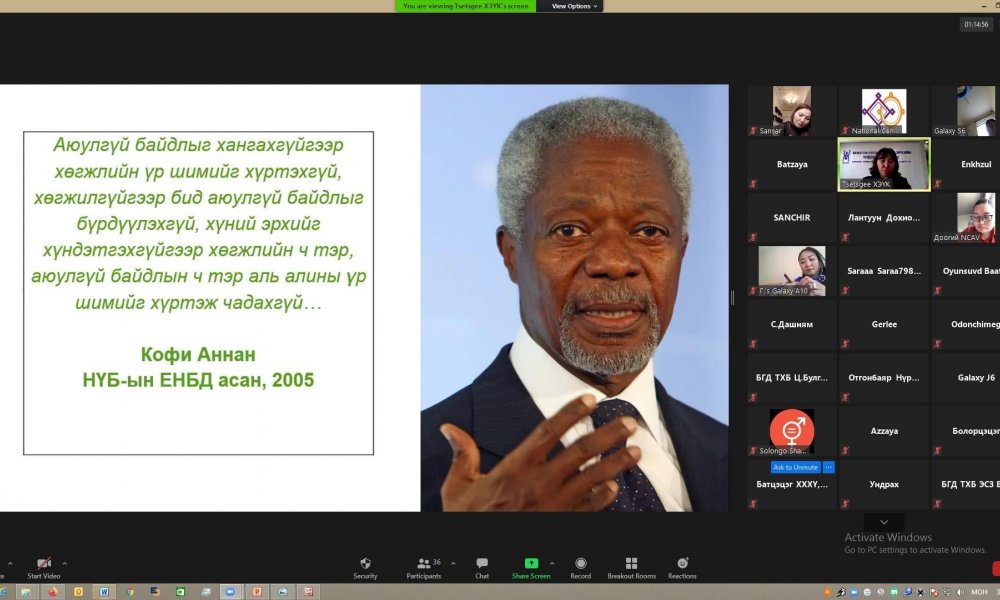
Task: Select the Galaxy S6 video tile
Action: click(966, 111)
